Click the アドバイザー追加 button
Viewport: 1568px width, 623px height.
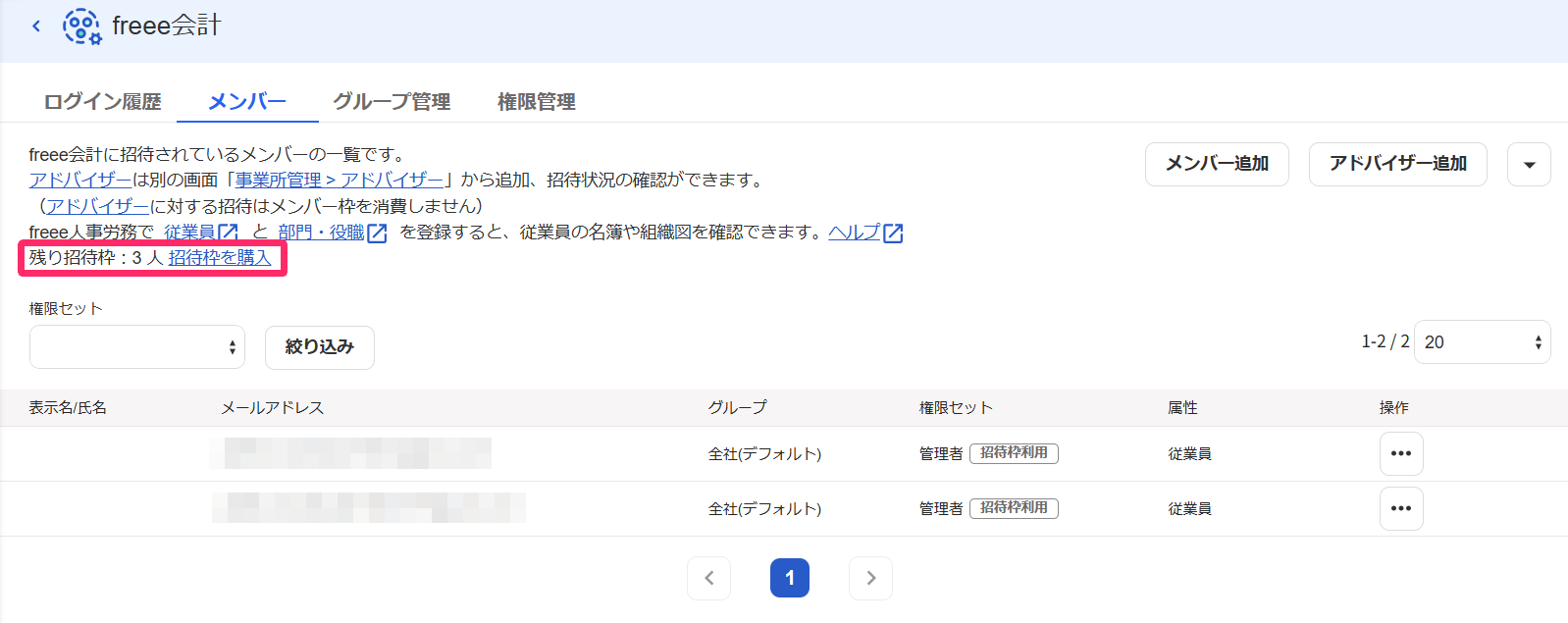1398,164
